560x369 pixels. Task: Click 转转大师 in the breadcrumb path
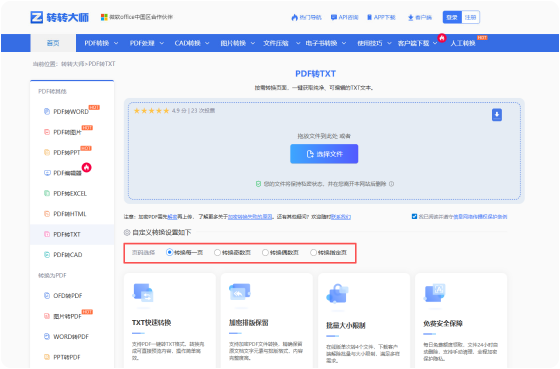[x=72, y=64]
